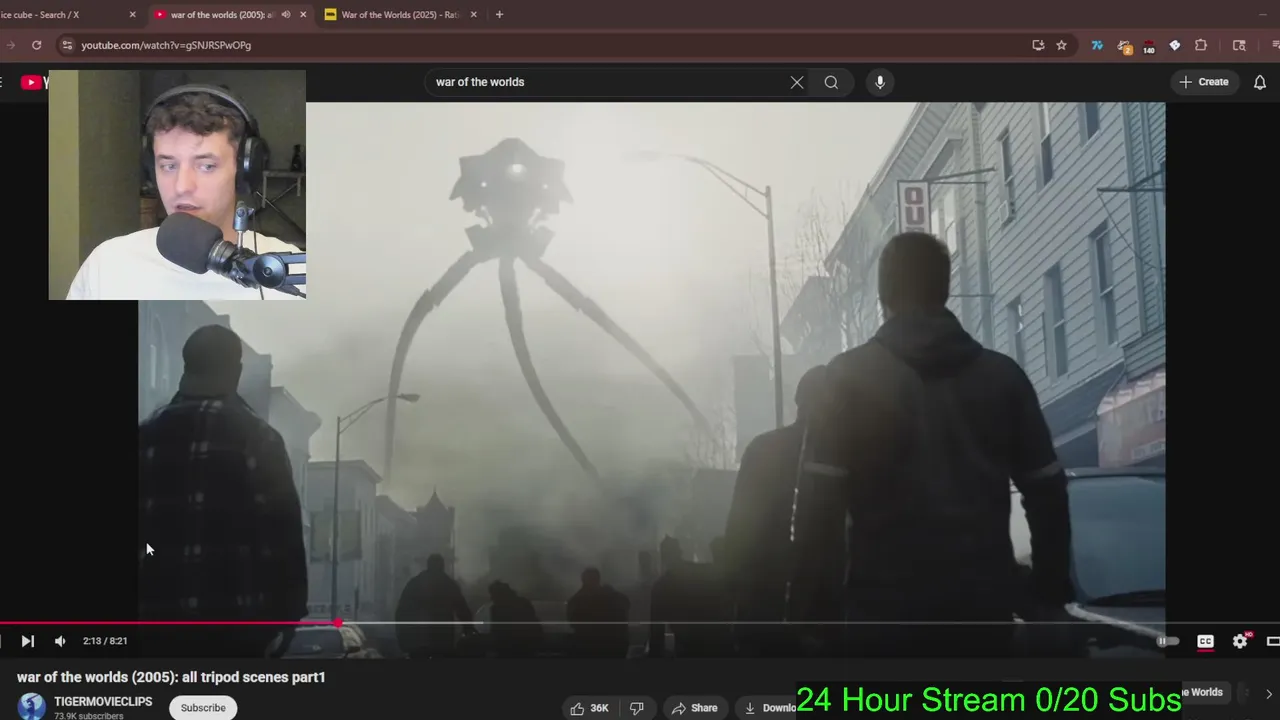
Task: Open YouTube notifications bell
Action: point(1260,82)
